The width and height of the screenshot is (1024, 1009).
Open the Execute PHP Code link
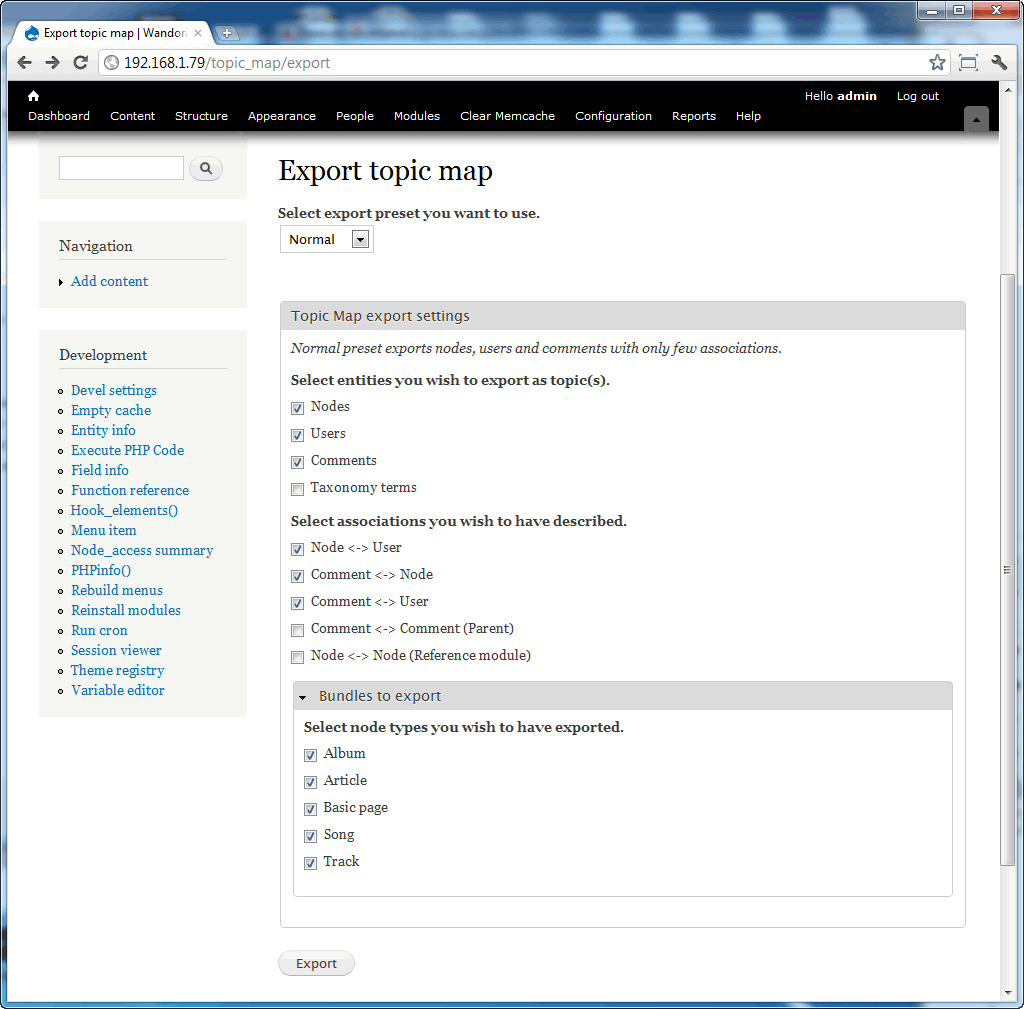tap(127, 450)
